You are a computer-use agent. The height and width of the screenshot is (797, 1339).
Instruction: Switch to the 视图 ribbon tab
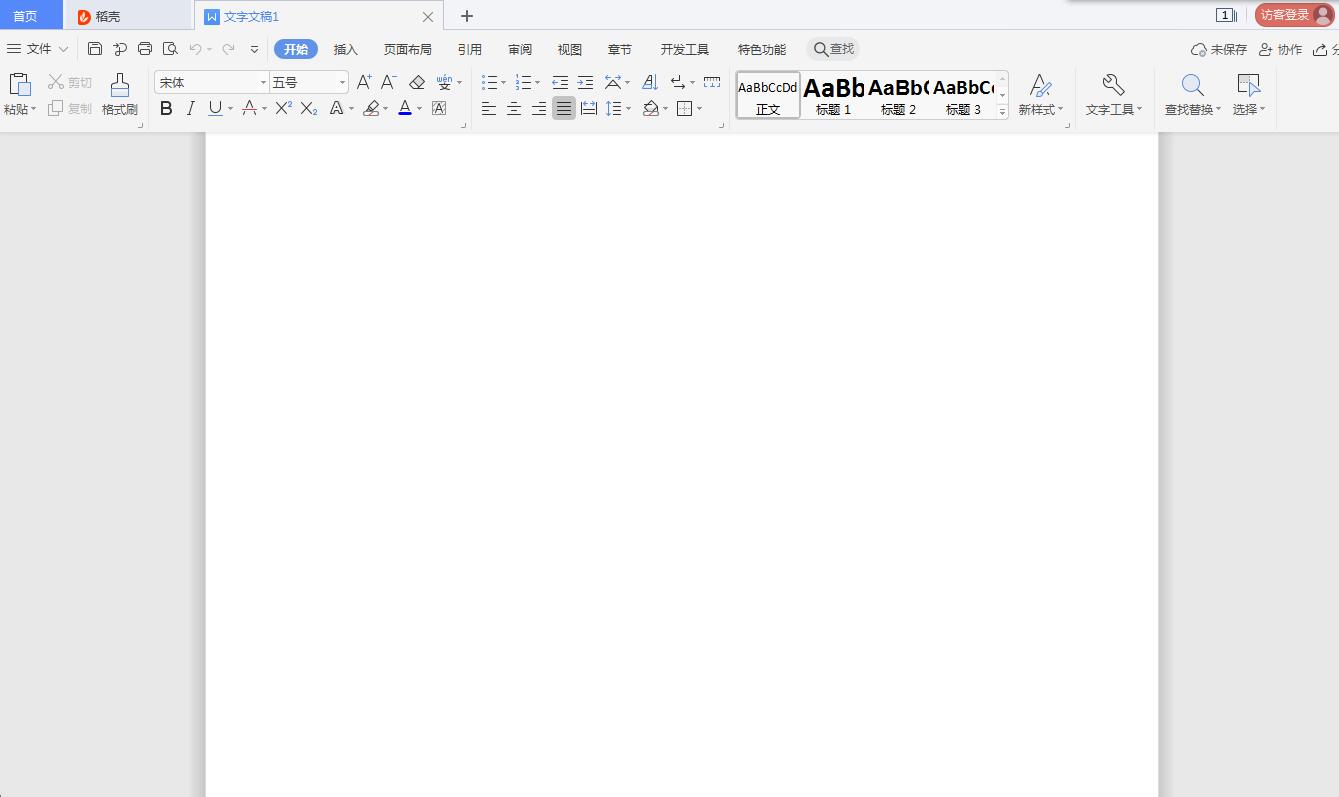[x=570, y=49]
